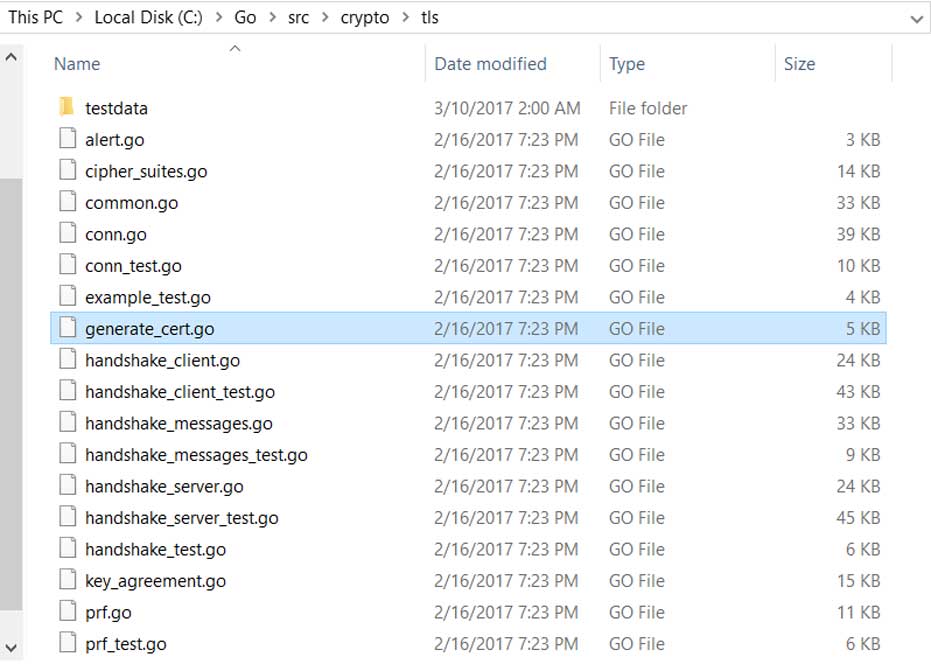Select the alert.go file name
The height and width of the screenshot is (664, 931).
115,140
